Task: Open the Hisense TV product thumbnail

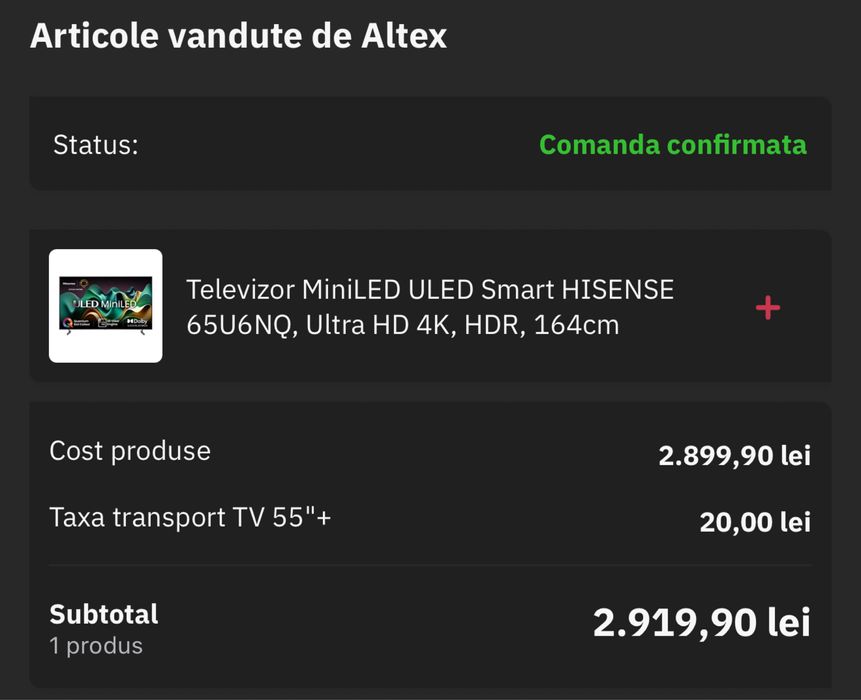Action: click(x=105, y=305)
